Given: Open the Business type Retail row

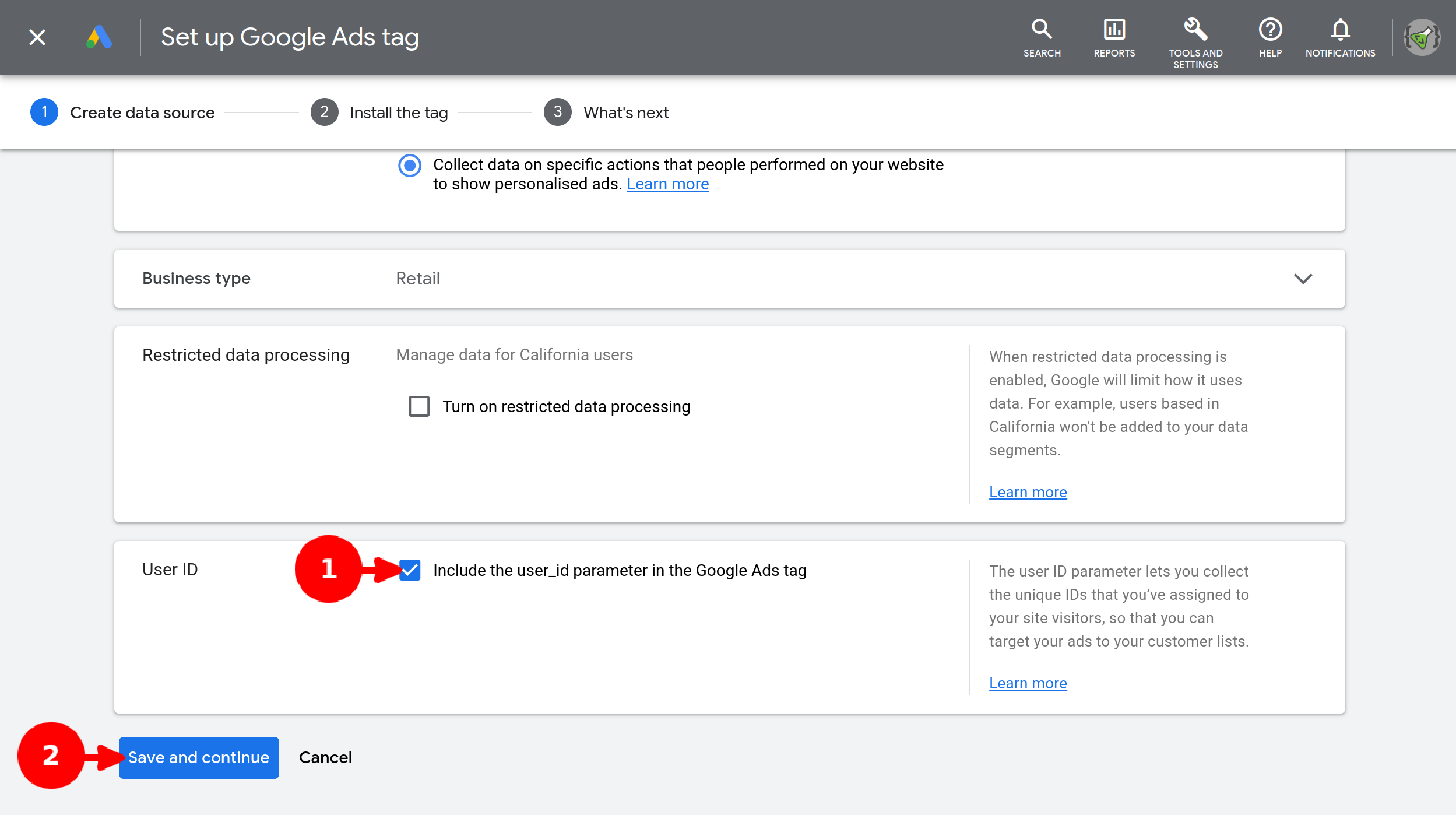Looking at the screenshot, I should (418, 279).
